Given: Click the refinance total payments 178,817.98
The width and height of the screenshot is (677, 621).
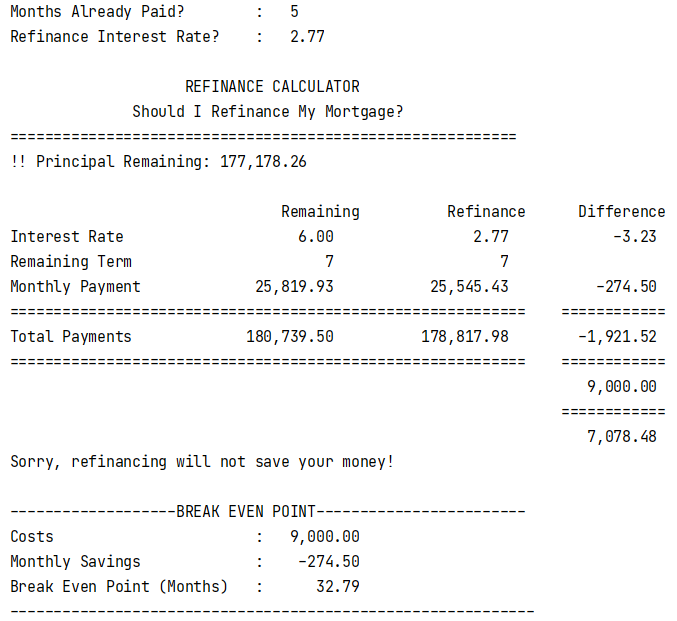Looking at the screenshot, I should coord(465,337).
